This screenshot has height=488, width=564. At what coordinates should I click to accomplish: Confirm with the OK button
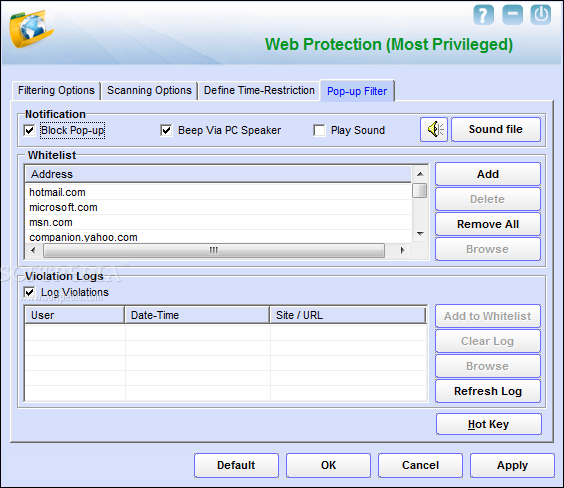pyautogui.click(x=328, y=465)
